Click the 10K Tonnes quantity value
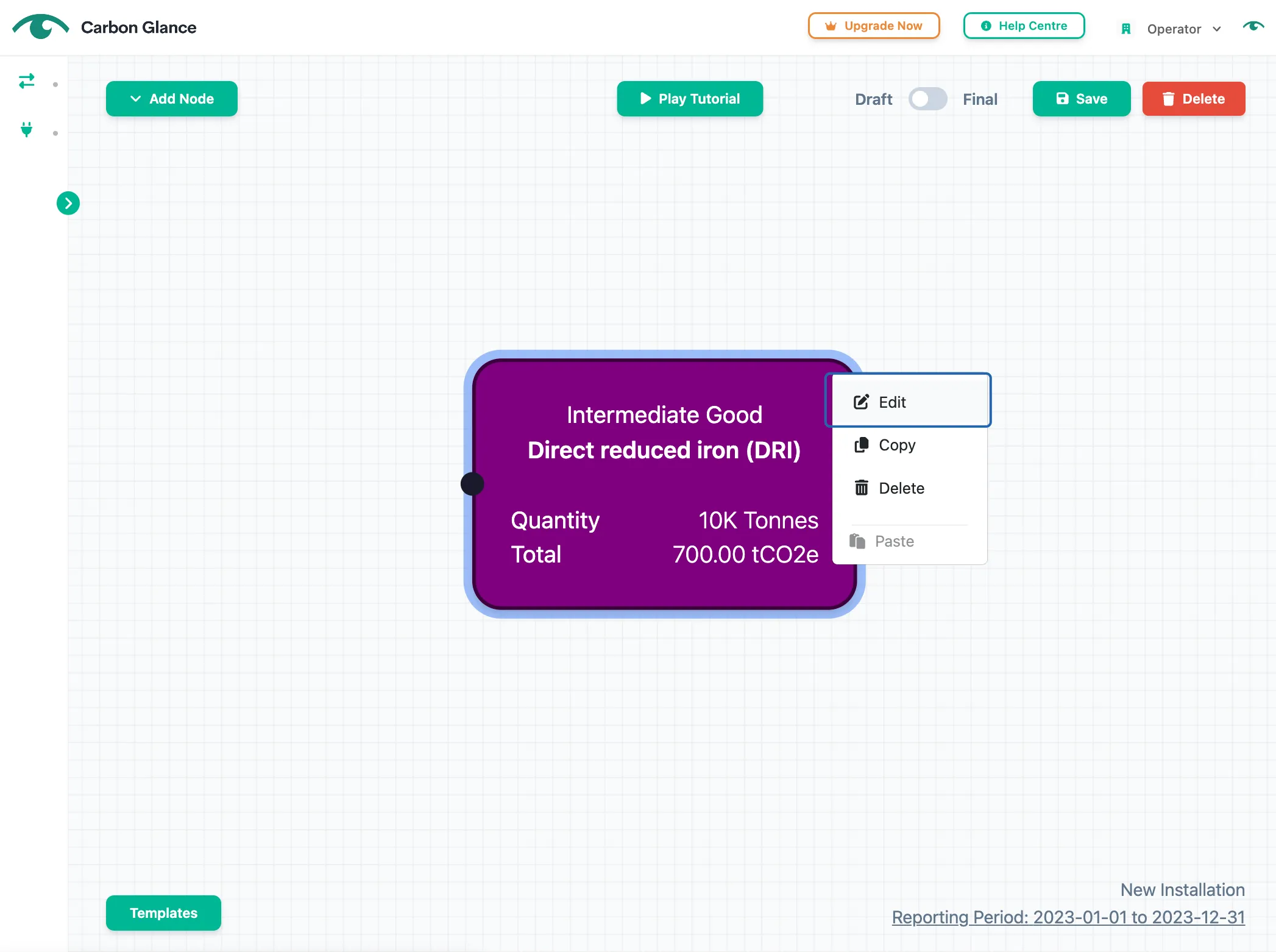 pyautogui.click(x=758, y=520)
